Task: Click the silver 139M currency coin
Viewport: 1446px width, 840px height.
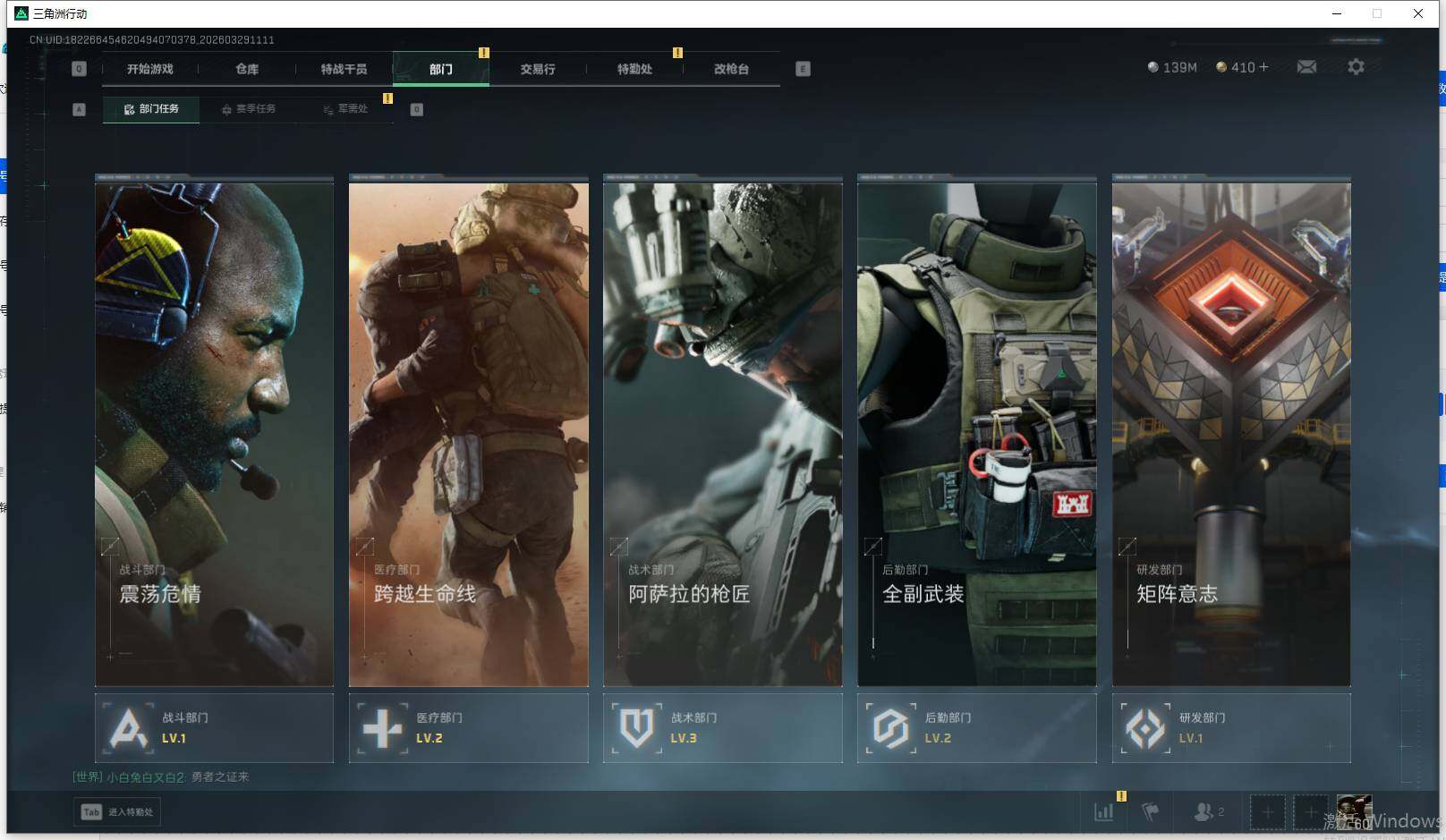Action: pyautogui.click(x=1153, y=67)
